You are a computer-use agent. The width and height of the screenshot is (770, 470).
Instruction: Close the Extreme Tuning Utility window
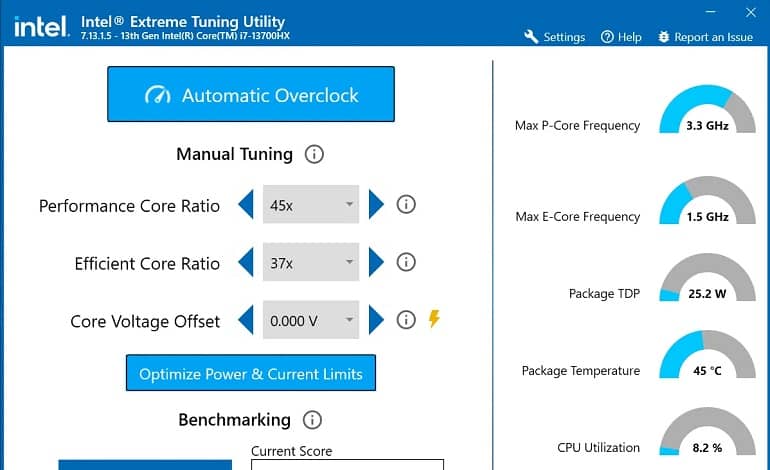click(x=751, y=12)
